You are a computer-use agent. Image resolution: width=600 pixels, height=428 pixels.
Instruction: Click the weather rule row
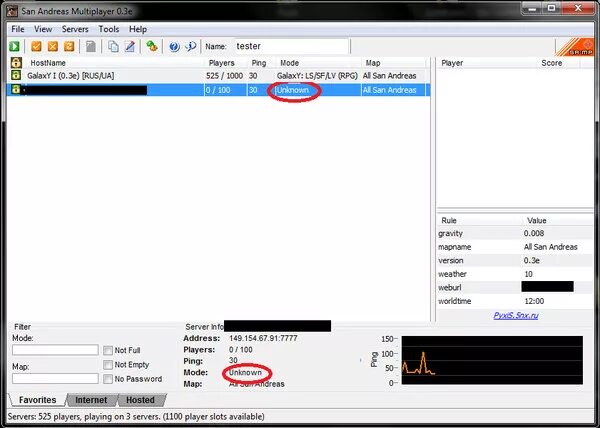(515, 274)
